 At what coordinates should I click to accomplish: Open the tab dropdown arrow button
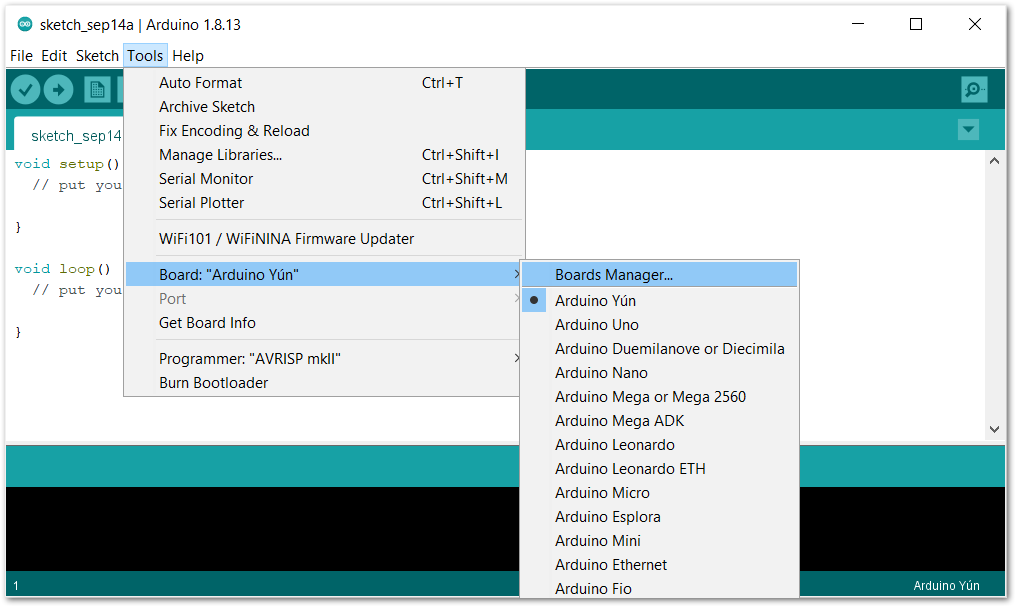tap(968, 130)
